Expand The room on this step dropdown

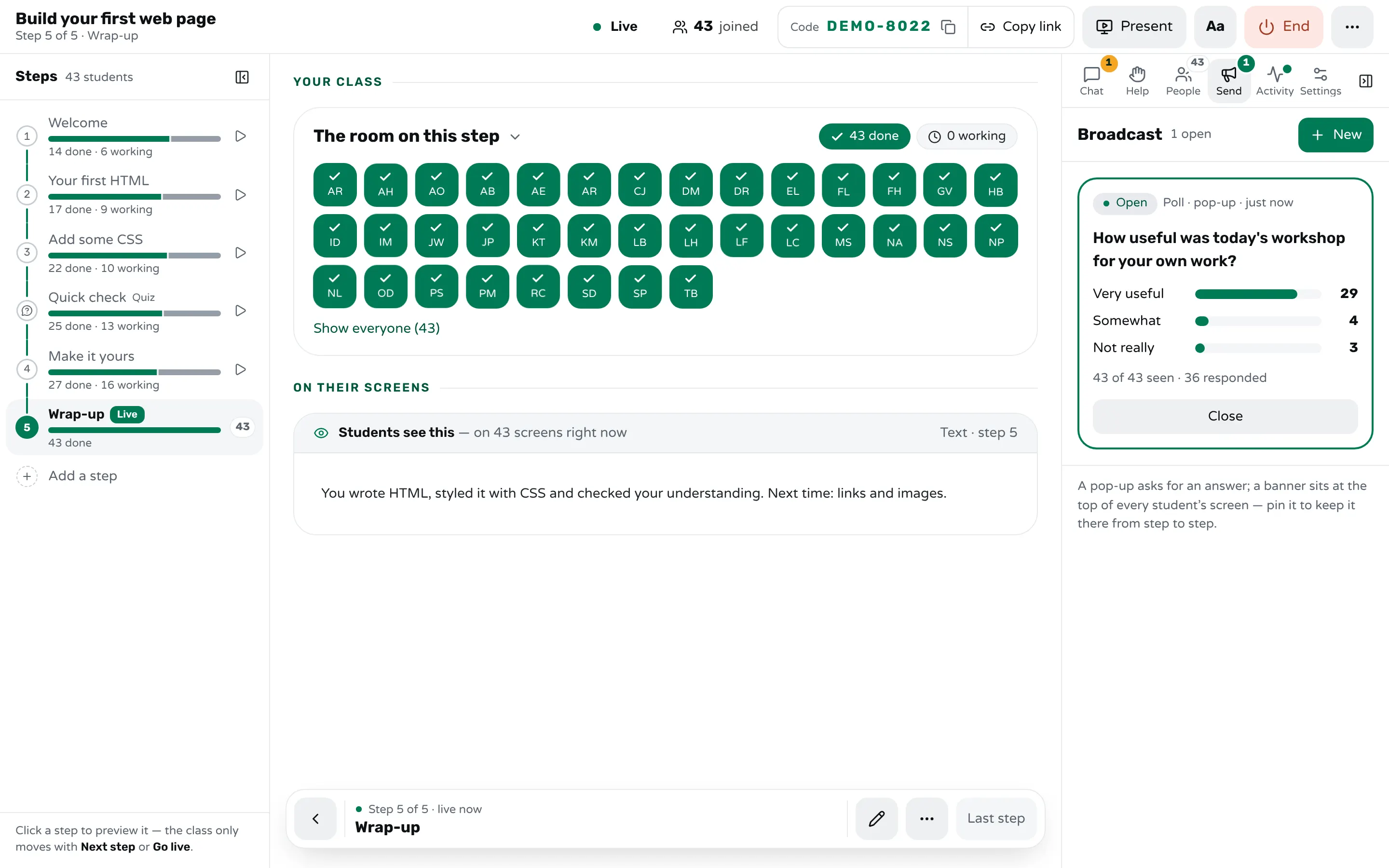pos(515,136)
